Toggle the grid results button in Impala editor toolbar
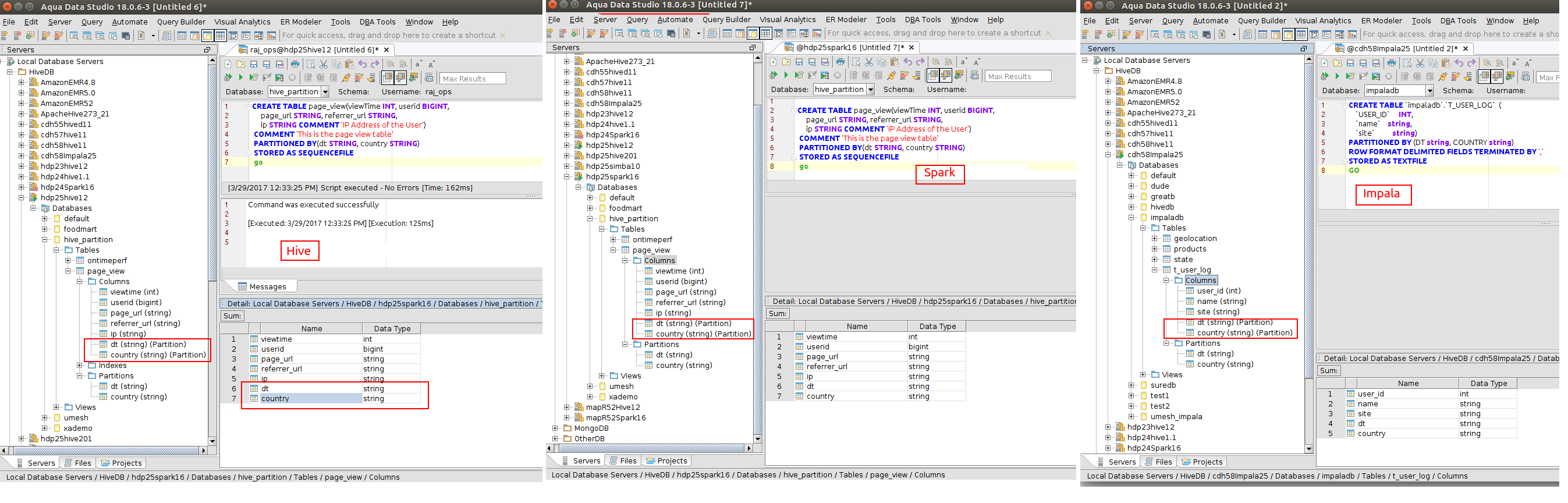1568x503 pixels. 1484,76
